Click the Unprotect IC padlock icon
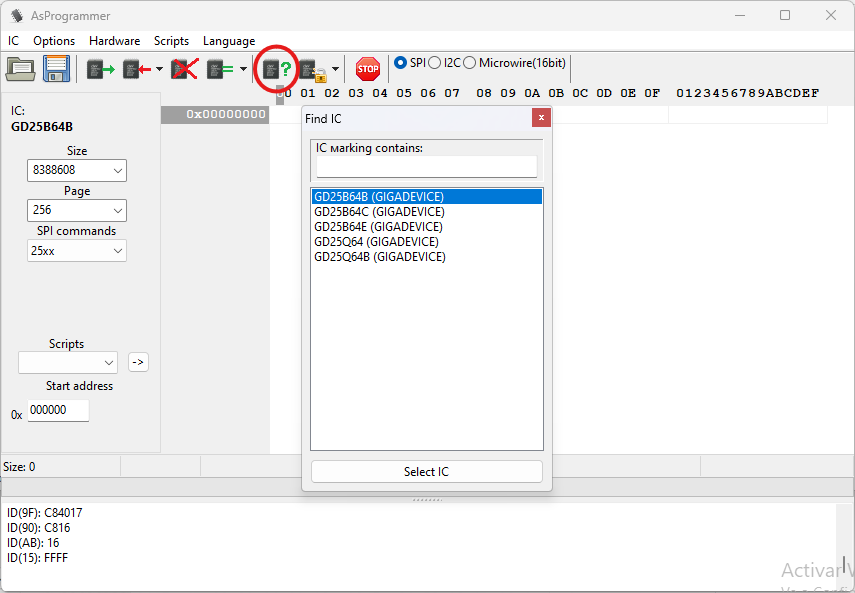The height and width of the screenshot is (593, 855). point(312,70)
